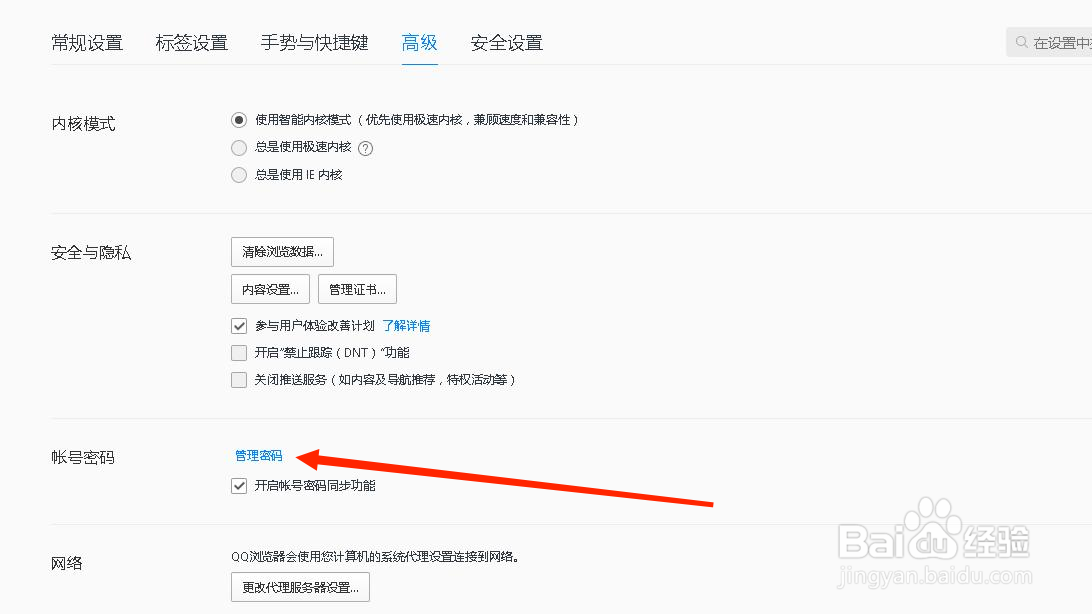Switch to the 常规设置 tab
1092x614 pixels.
tap(86, 42)
